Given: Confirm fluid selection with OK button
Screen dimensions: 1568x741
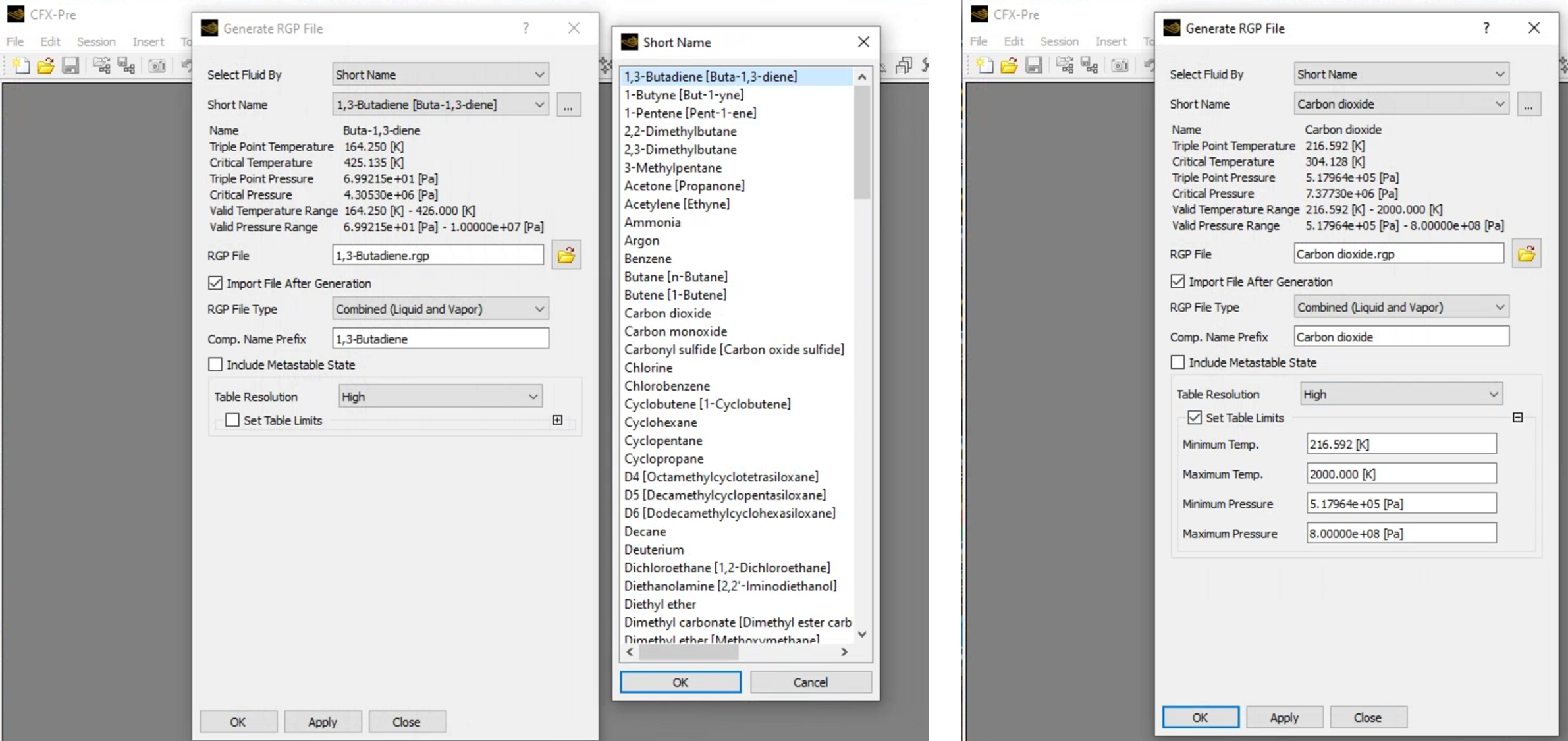Looking at the screenshot, I should click(x=680, y=682).
